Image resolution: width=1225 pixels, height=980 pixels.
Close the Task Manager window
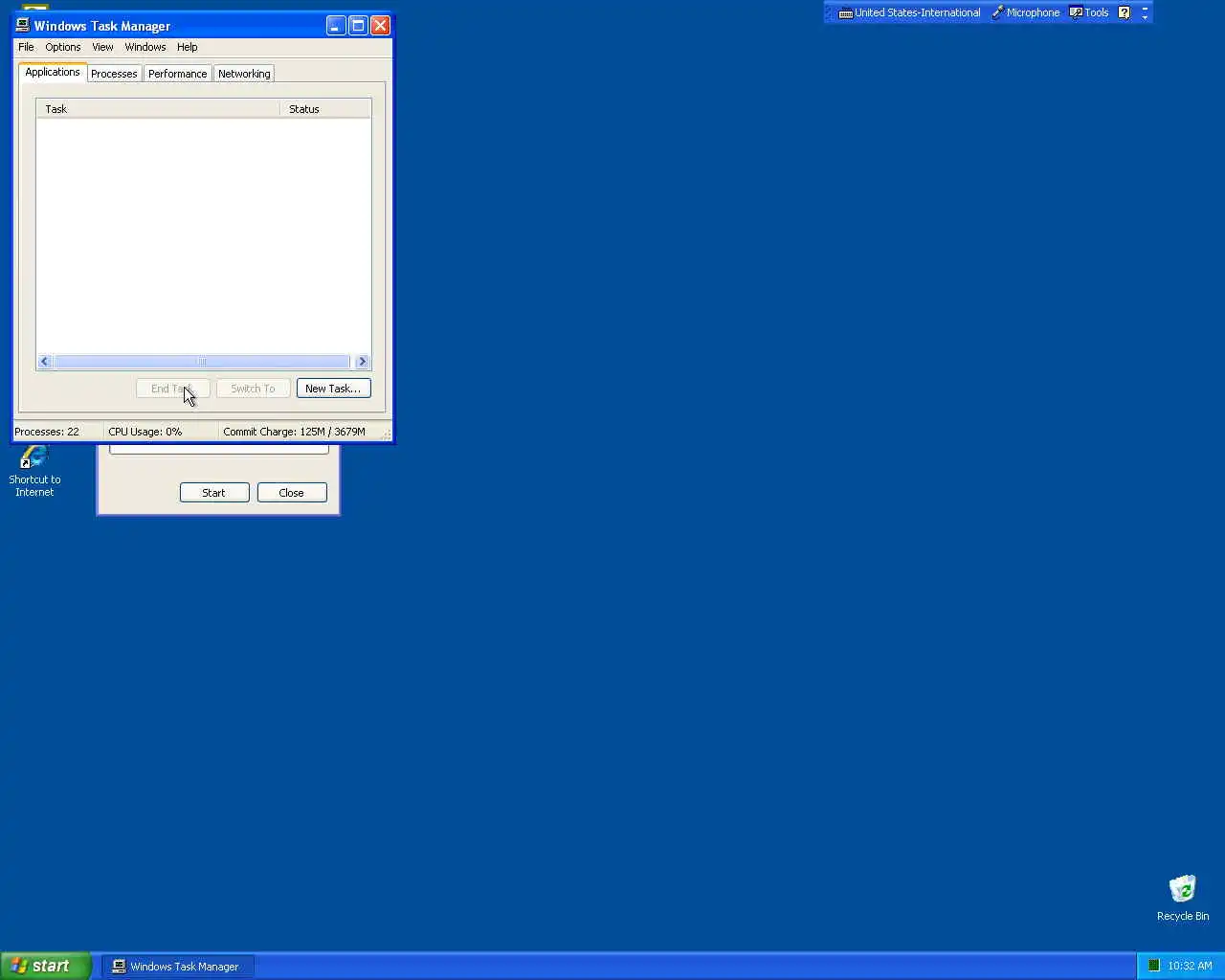[380, 26]
